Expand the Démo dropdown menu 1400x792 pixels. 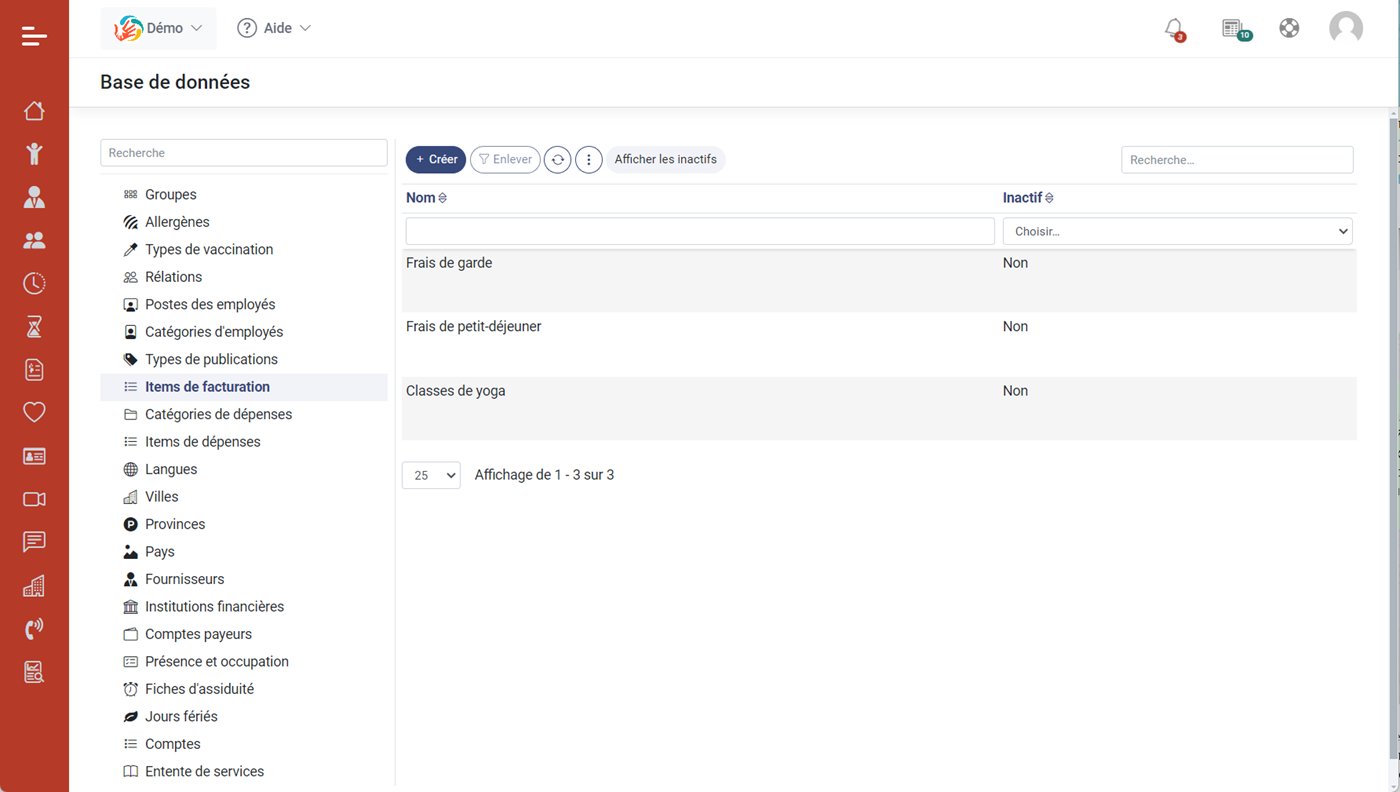pyautogui.click(x=159, y=28)
